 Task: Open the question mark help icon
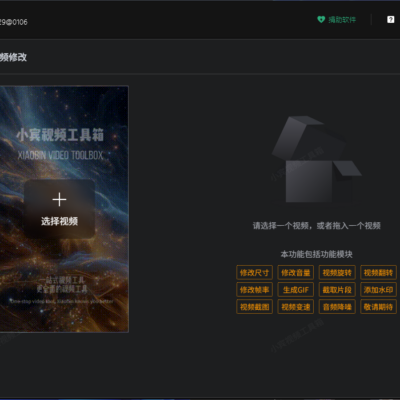click(390, 20)
